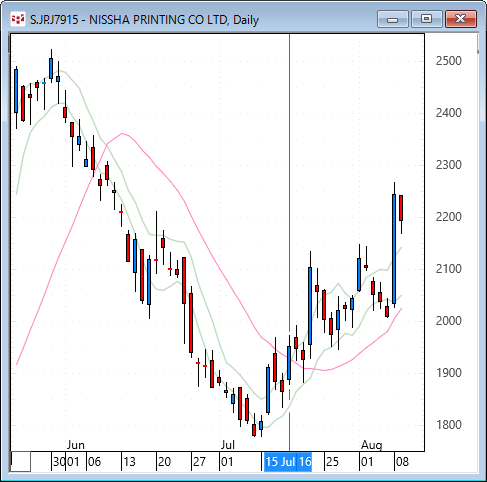Select the 2000 price scale label
Screen dimensions: 487x482
(448, 321)
